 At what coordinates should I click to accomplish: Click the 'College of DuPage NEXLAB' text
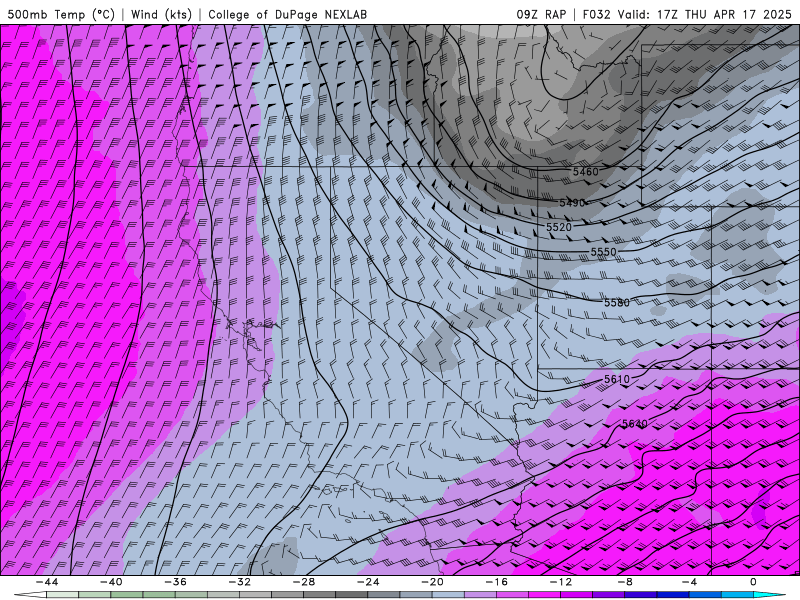[x=287, y=14]
